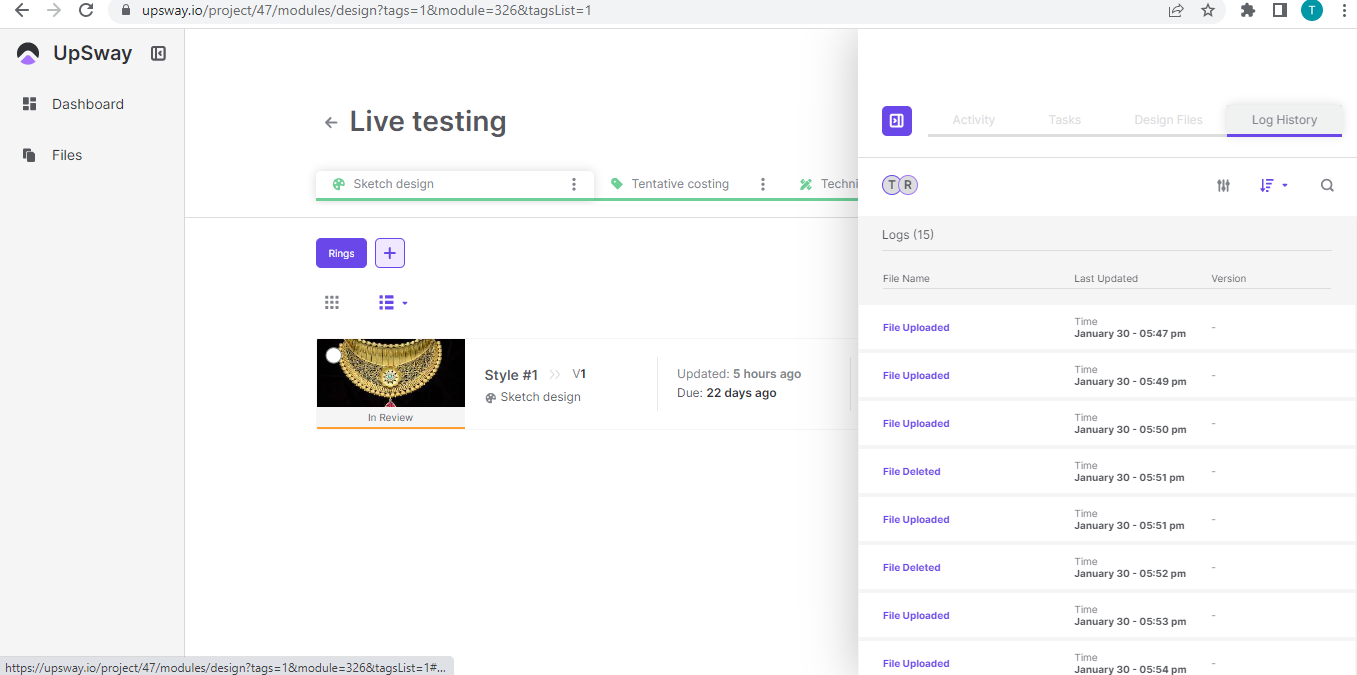1357x675 pixels.
Task: Open the Activity tab
Action: click(x=973, y=120)
